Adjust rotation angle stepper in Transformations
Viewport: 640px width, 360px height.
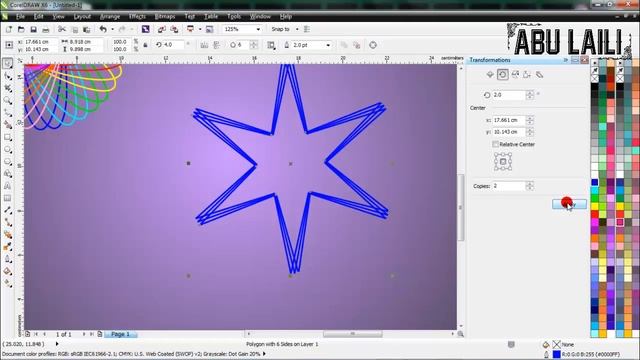coord(529,95)
